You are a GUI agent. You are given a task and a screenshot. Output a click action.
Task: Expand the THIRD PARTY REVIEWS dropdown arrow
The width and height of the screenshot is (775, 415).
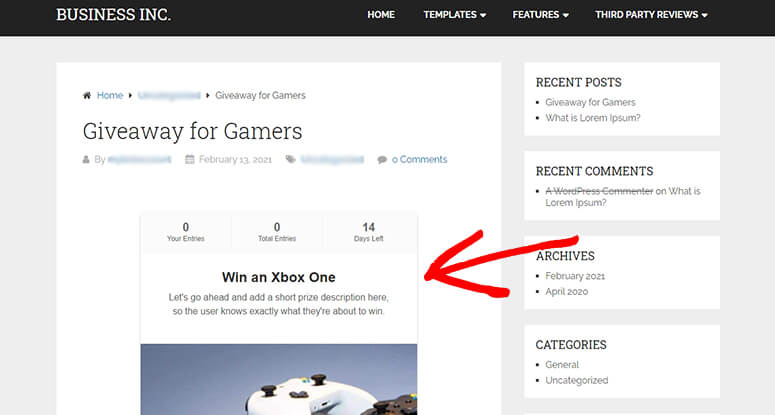pos(704,15)
